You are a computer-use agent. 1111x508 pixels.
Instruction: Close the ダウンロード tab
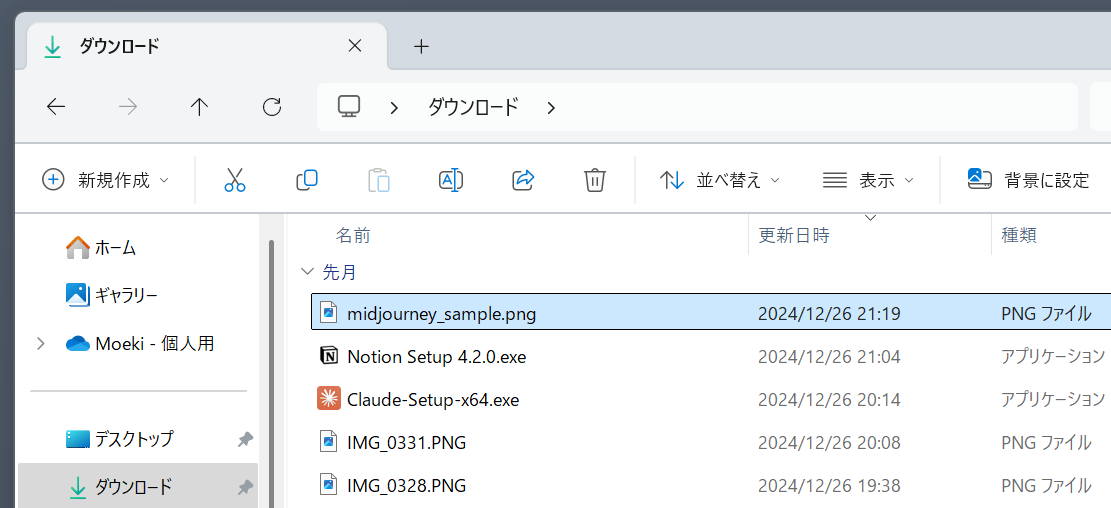pos(354,46)
